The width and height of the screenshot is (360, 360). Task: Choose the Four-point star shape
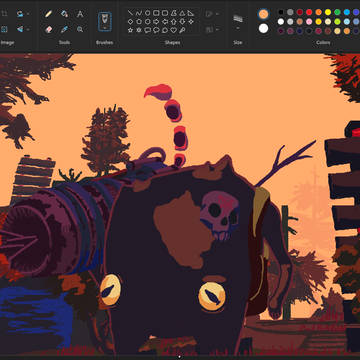[x=191, y=22]
